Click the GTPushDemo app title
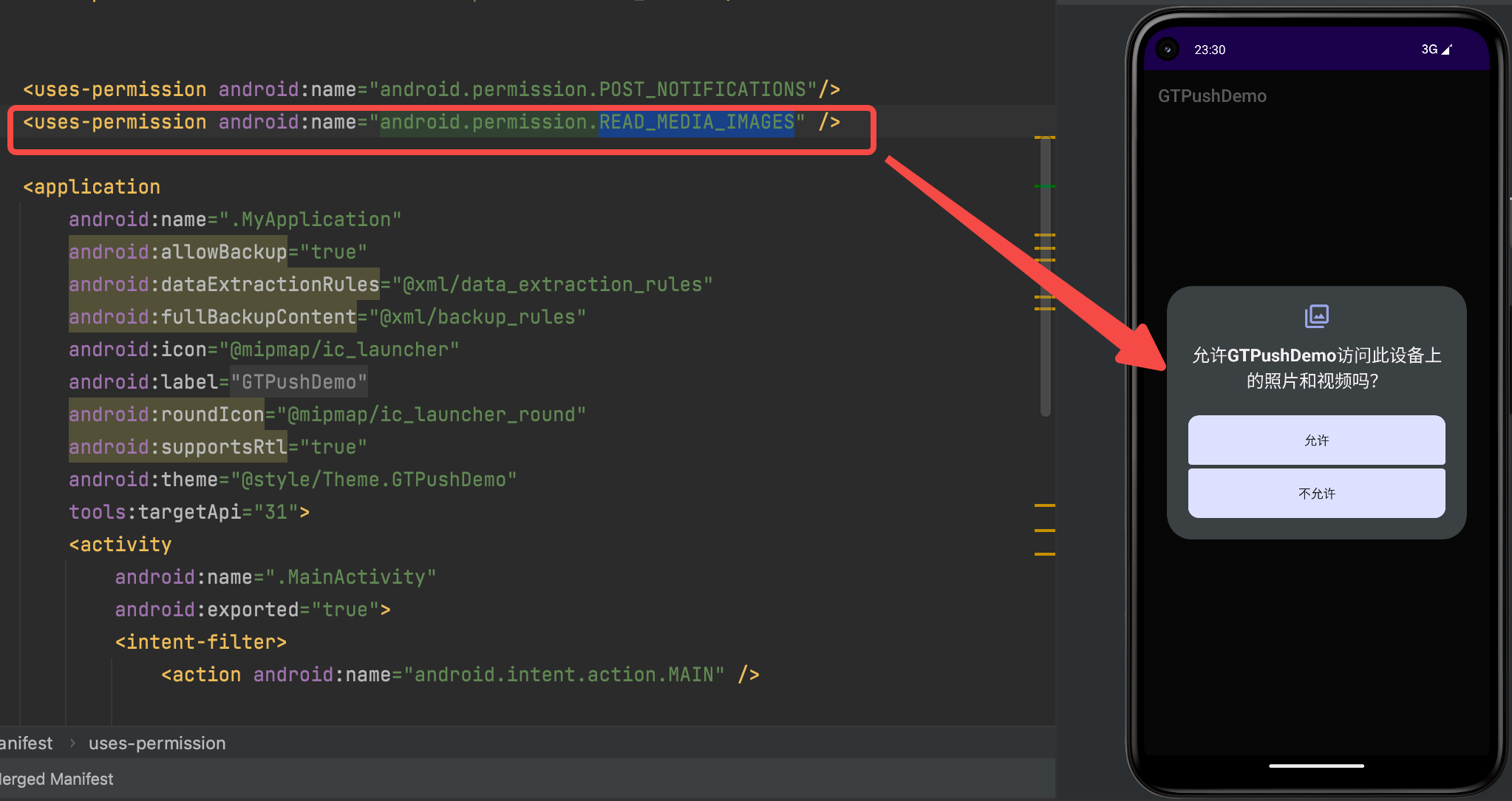Image resolution: width=1512 pixels, height=801 pixels. pyautogui.click(x=1212, y=96)
